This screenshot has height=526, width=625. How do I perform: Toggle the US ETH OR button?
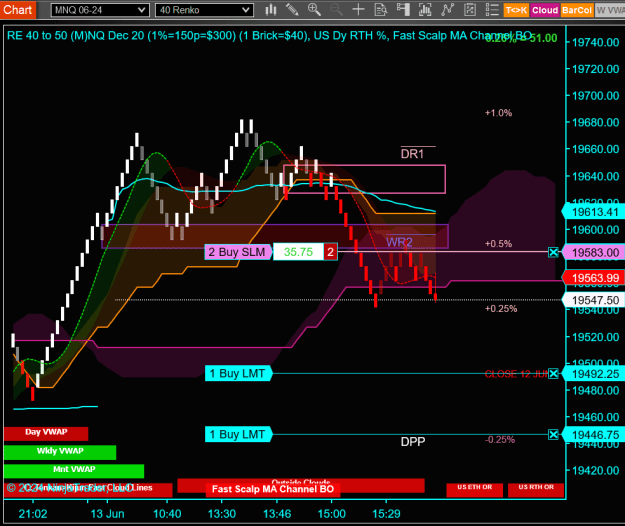coord(474,489)
